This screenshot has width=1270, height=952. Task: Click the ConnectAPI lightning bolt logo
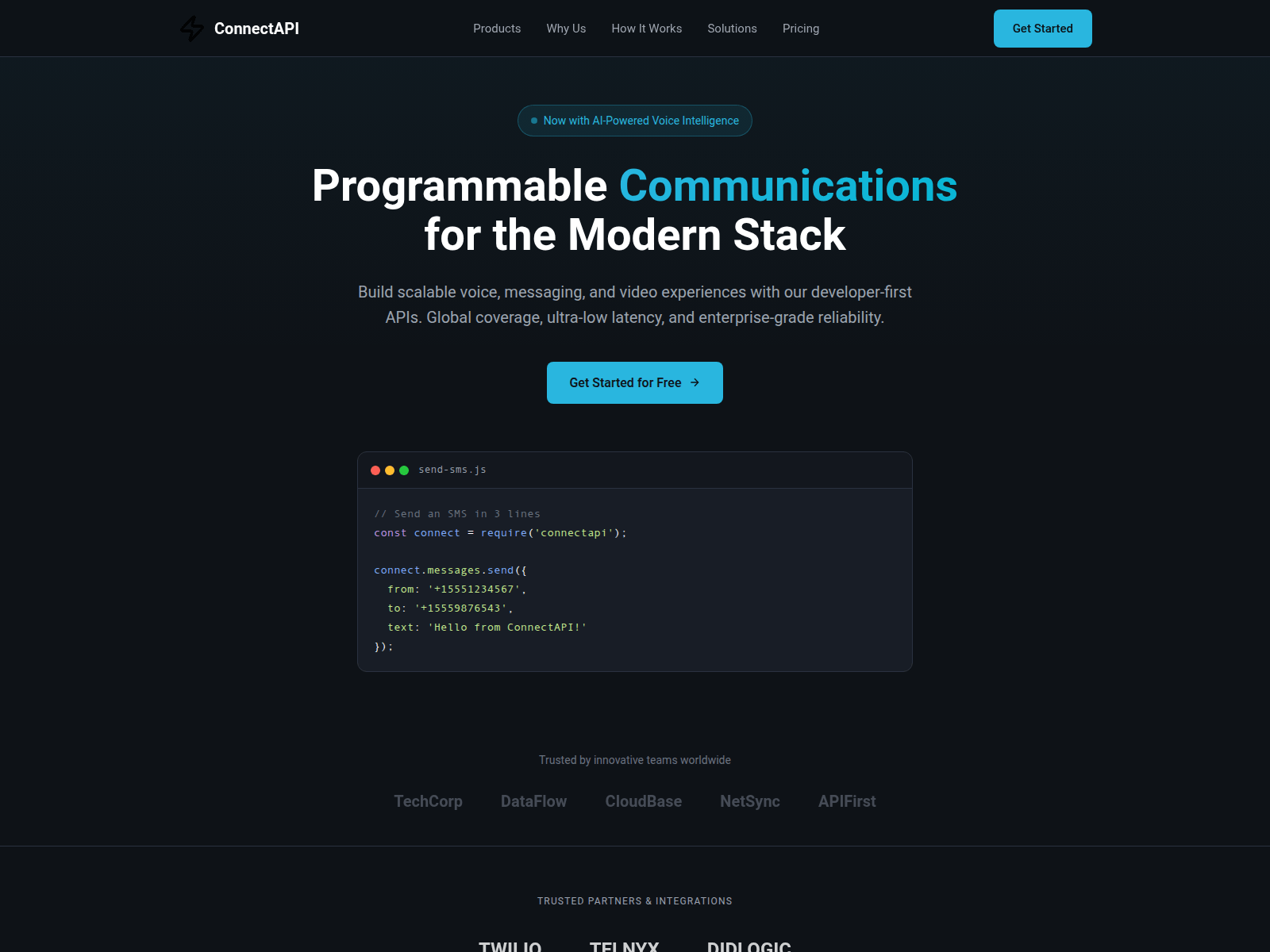click(192, 28)
